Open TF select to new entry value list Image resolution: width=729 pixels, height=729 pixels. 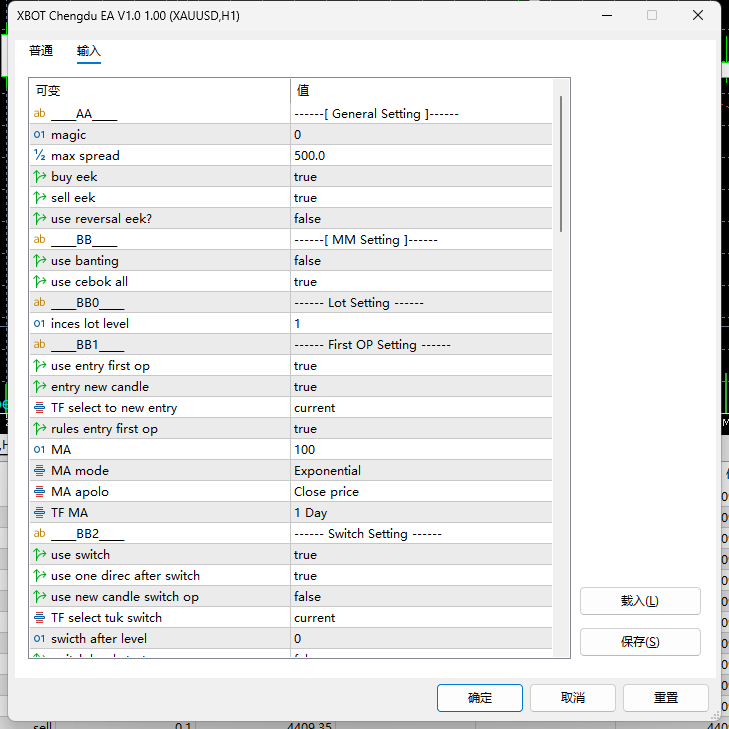click(421, 408)
